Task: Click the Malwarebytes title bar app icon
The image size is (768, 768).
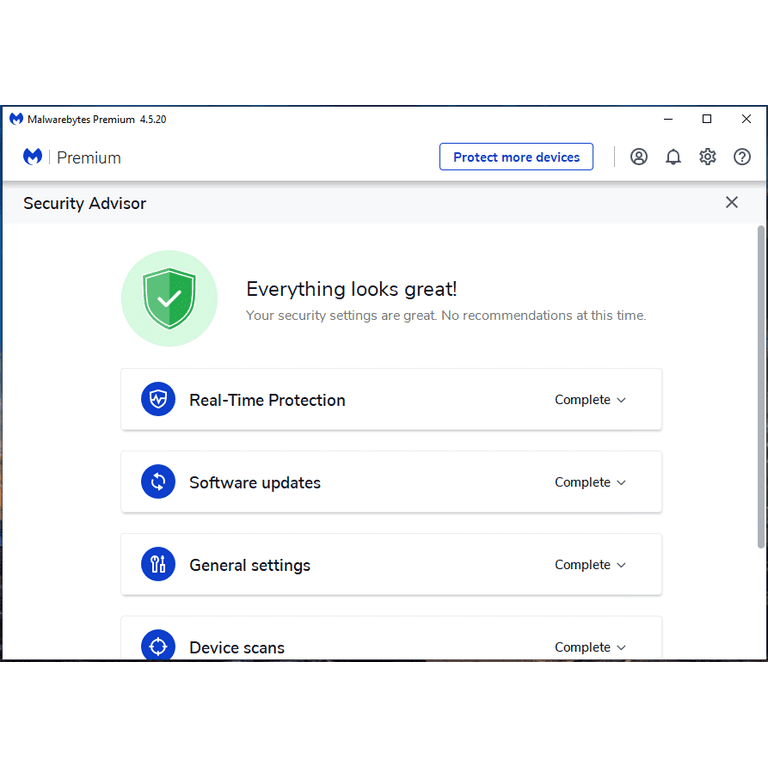Action: (16, 119)
